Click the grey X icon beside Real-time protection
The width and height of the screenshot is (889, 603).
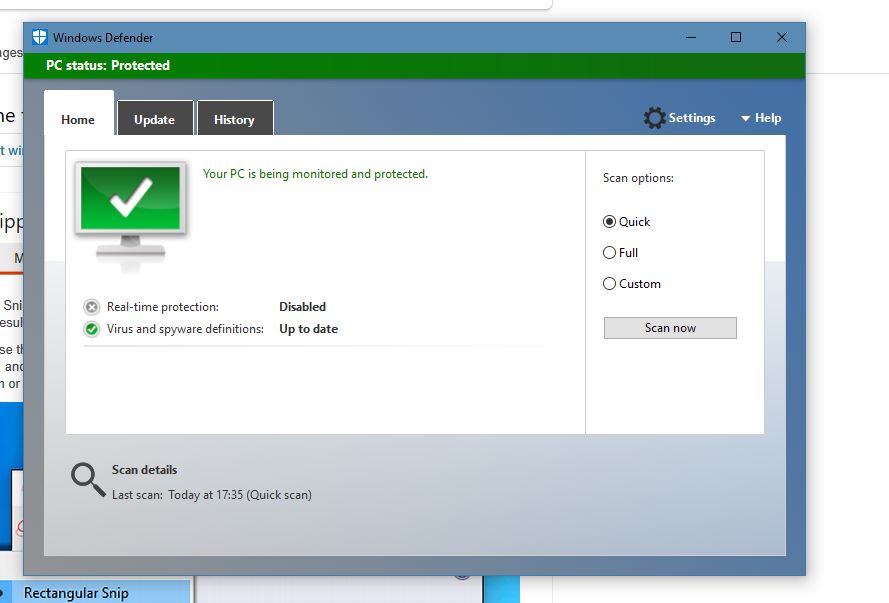coord(91,307)
